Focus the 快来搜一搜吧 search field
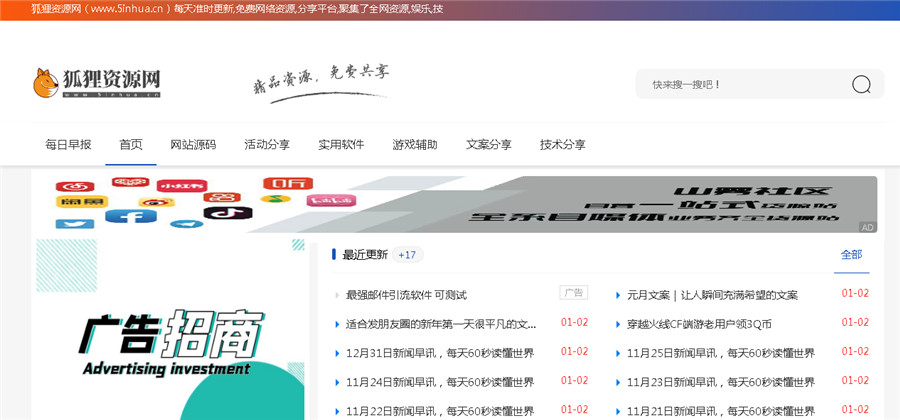The width and height of the screenshot is (900, 420). [x=740, y=85]
